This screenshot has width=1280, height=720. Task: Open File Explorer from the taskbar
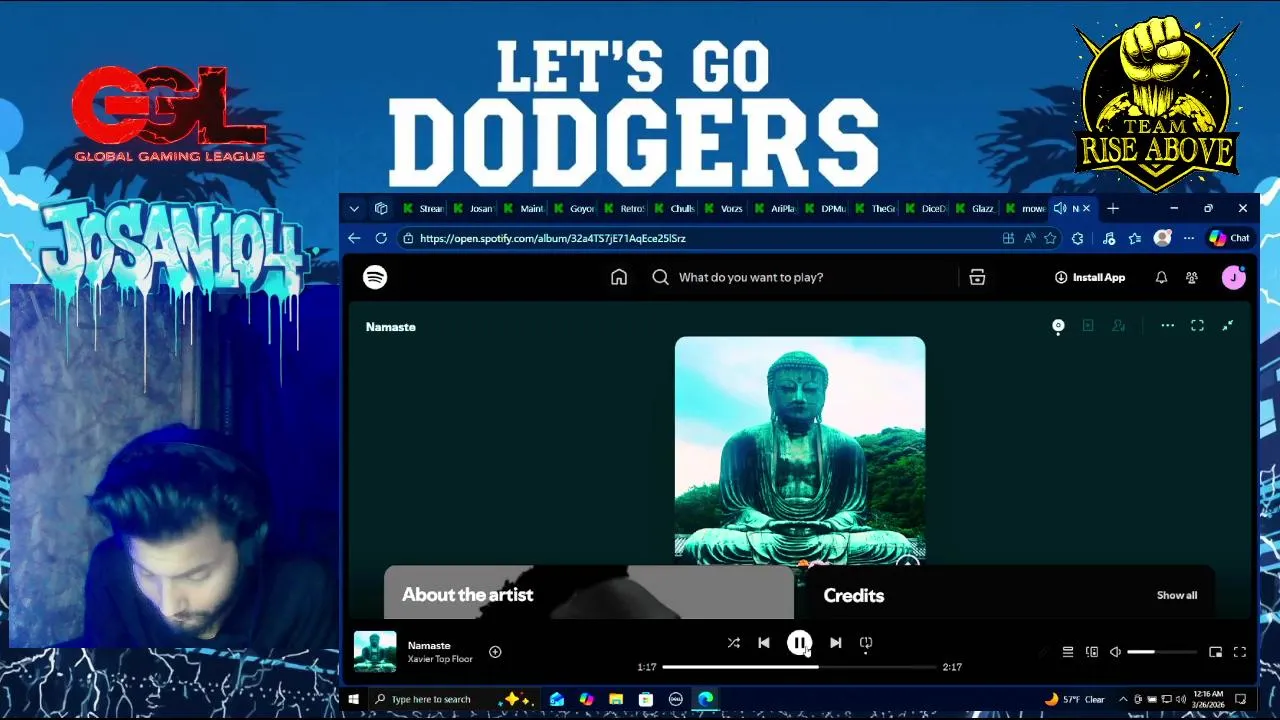tap(616, 699)
